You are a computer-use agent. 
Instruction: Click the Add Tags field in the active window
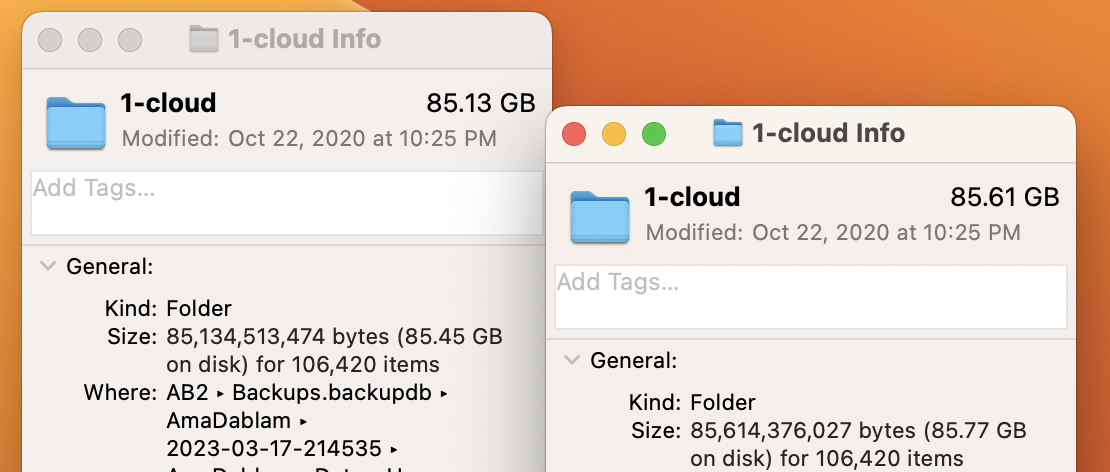811,297
